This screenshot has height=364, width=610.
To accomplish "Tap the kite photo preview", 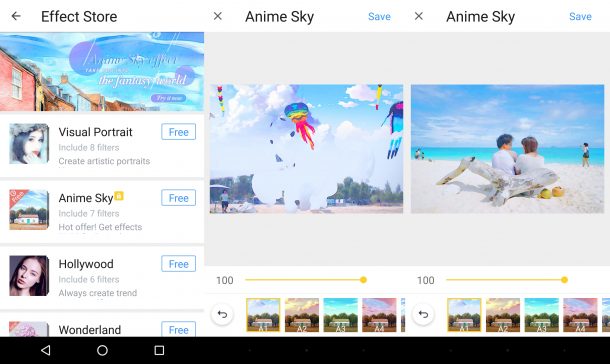I will (307, 149).
